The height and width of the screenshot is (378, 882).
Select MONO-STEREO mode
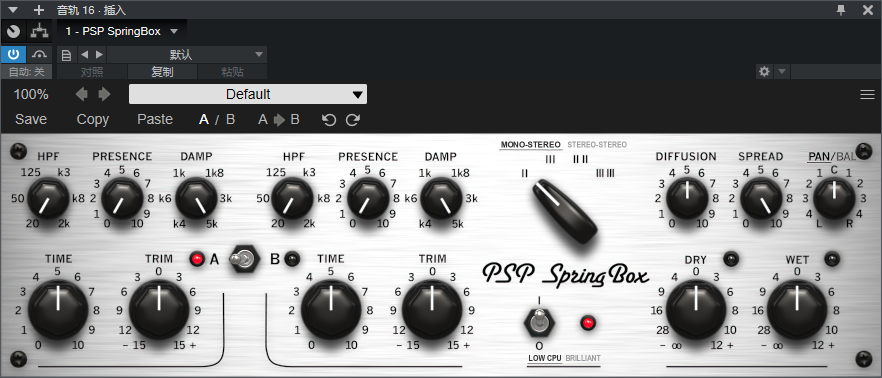[530, 145]
